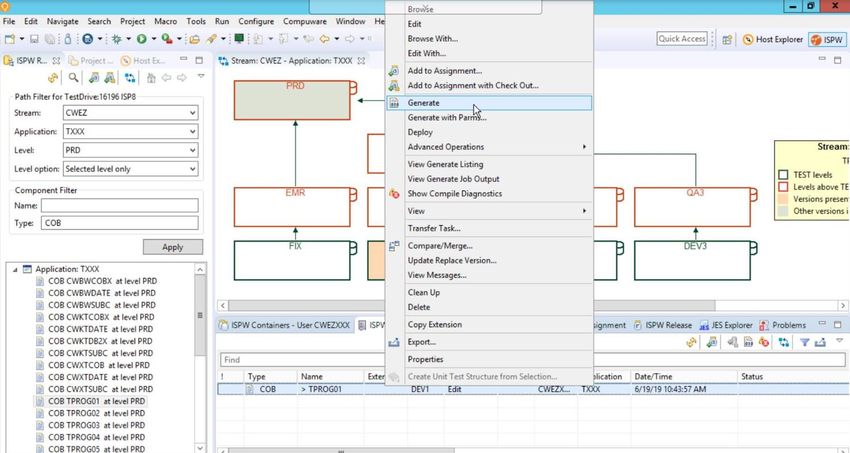The width and height of the screenshot is (850, 453).
Task: Click the magnifier search icon in ISPW Repository
Action: coord(73,78)
